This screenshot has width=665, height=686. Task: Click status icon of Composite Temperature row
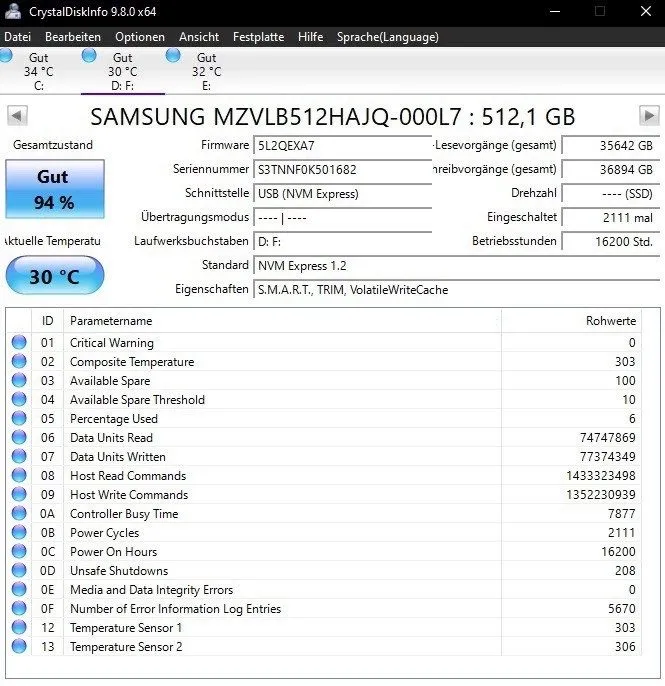tap(19, 361)
